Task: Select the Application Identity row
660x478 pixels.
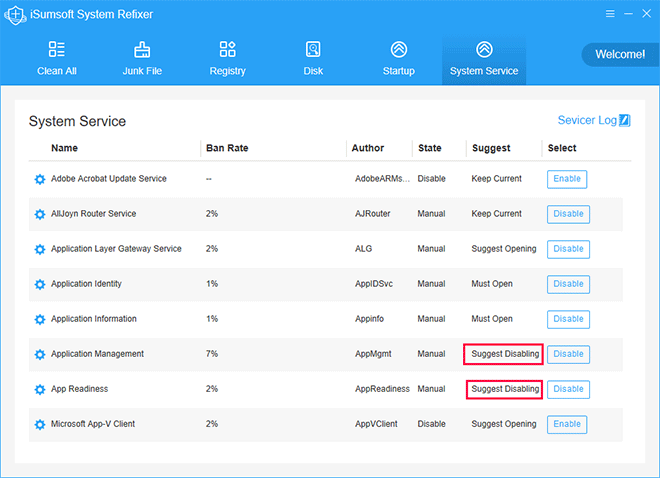Action: 325,284
